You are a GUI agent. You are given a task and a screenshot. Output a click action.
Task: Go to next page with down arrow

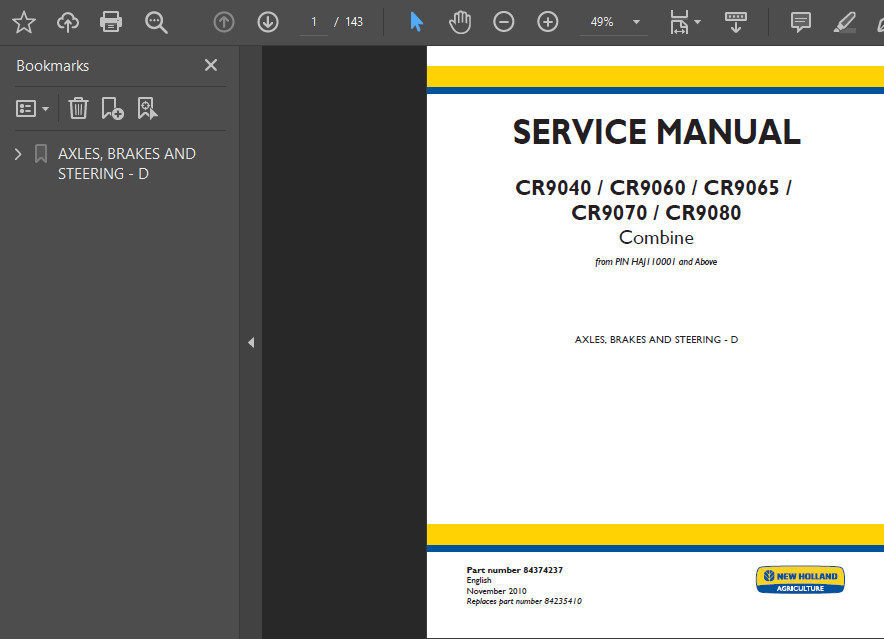[268, 23]
